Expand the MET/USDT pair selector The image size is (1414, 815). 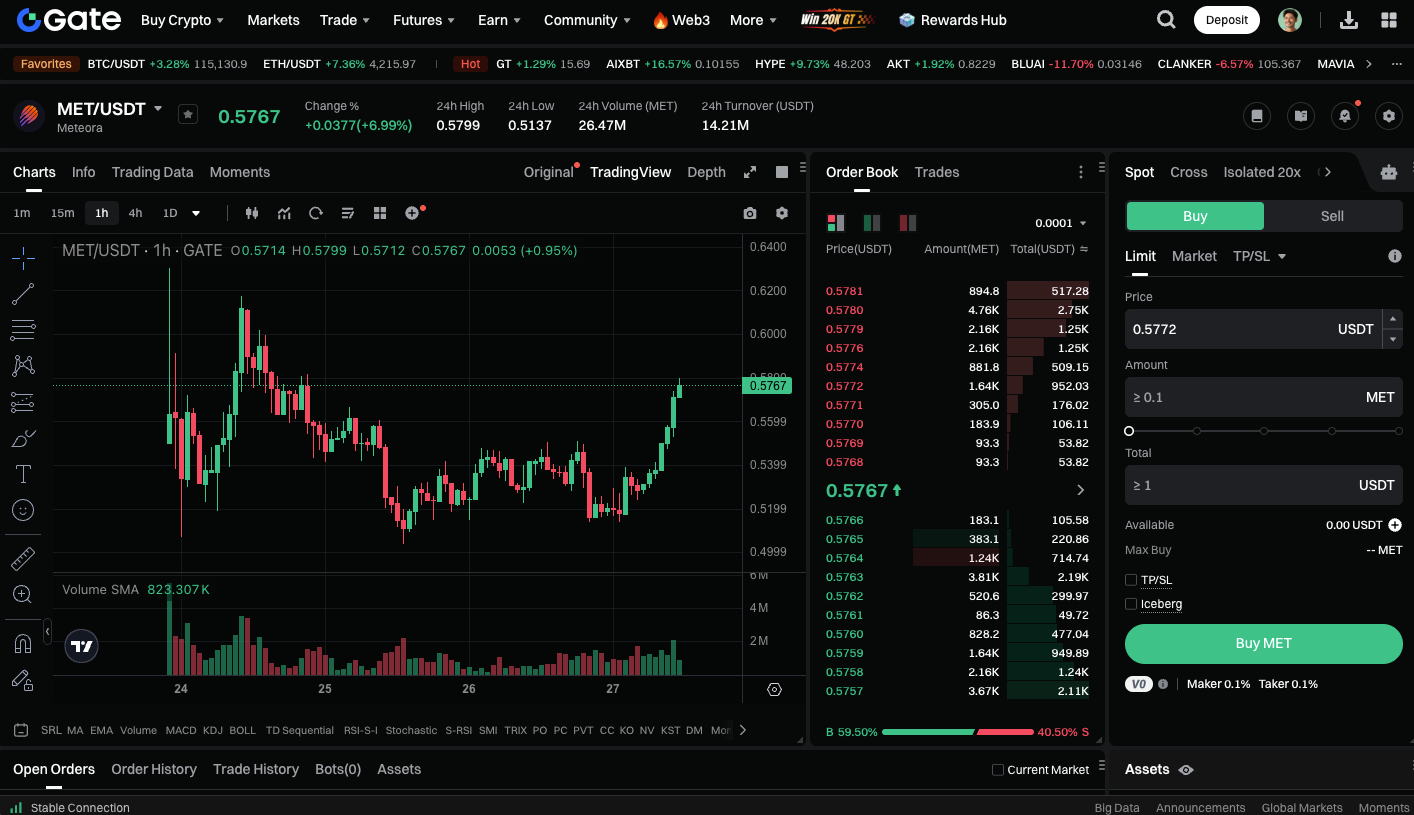pyautogui.click(x=158, y=108)
